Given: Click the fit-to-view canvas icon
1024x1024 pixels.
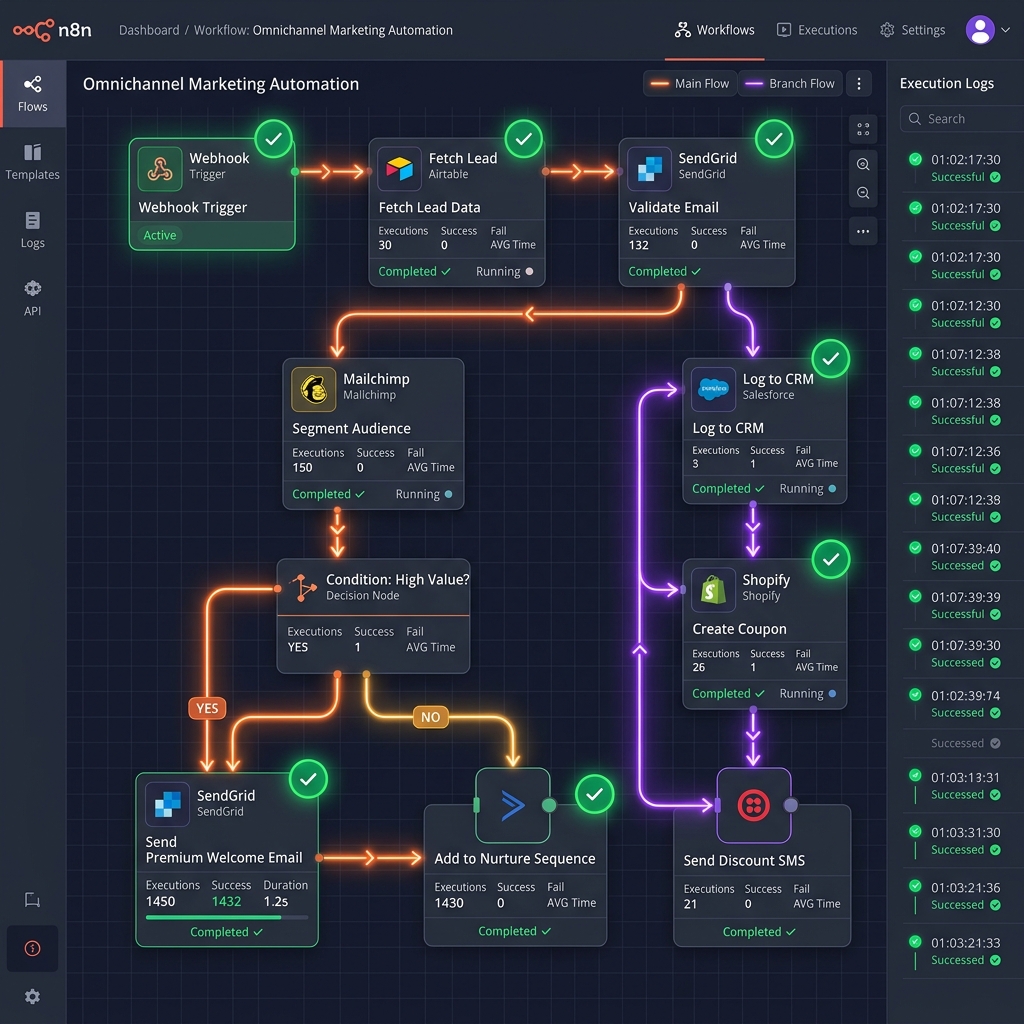Looking at the screenshot, I should point(863,129).
